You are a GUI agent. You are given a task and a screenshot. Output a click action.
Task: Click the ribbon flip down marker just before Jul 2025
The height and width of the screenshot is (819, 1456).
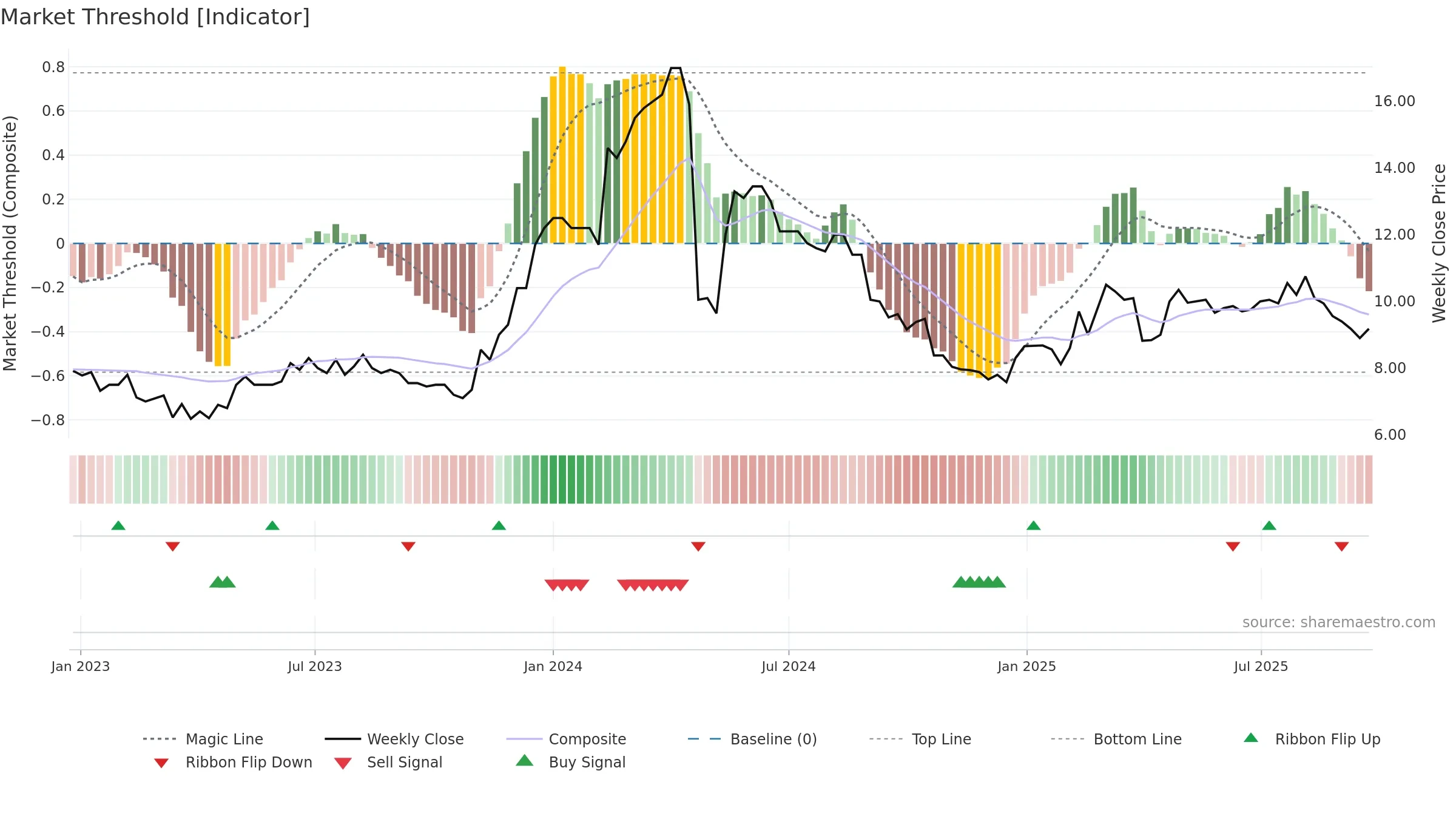pos(1233,547)
